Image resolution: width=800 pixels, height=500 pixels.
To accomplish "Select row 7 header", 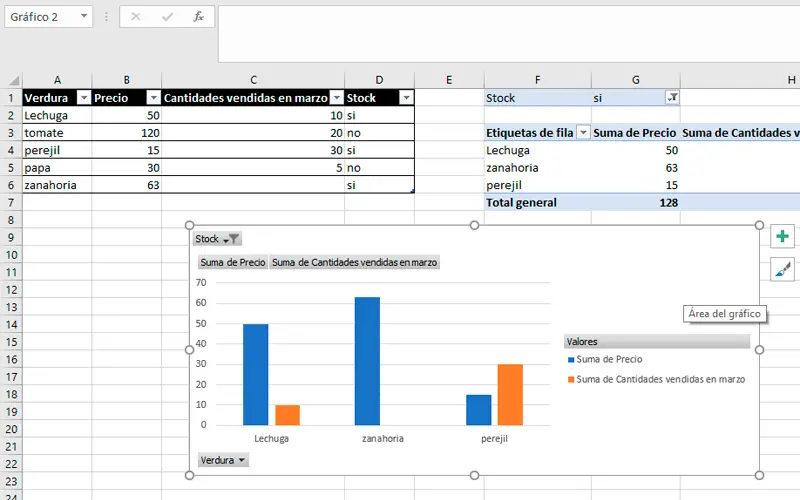I will pos(11,203).
